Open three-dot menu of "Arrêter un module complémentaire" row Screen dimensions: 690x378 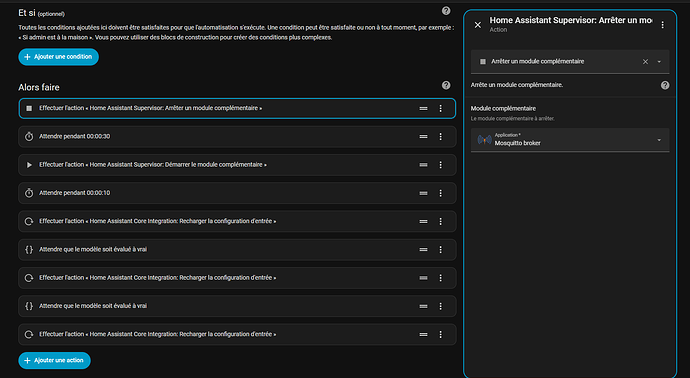pos(440,108)
